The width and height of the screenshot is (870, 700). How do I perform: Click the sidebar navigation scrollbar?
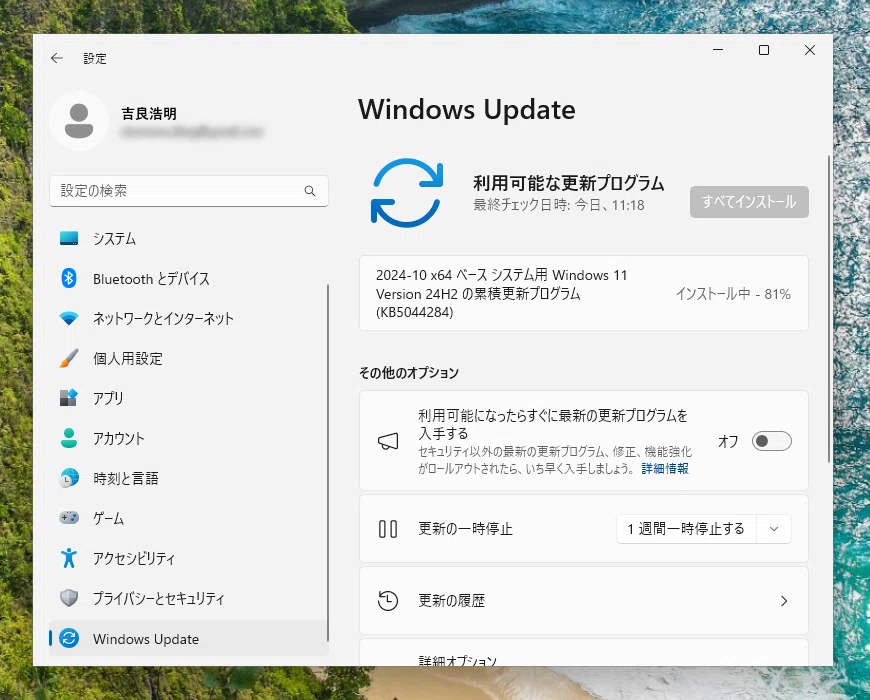click(328, 464)
